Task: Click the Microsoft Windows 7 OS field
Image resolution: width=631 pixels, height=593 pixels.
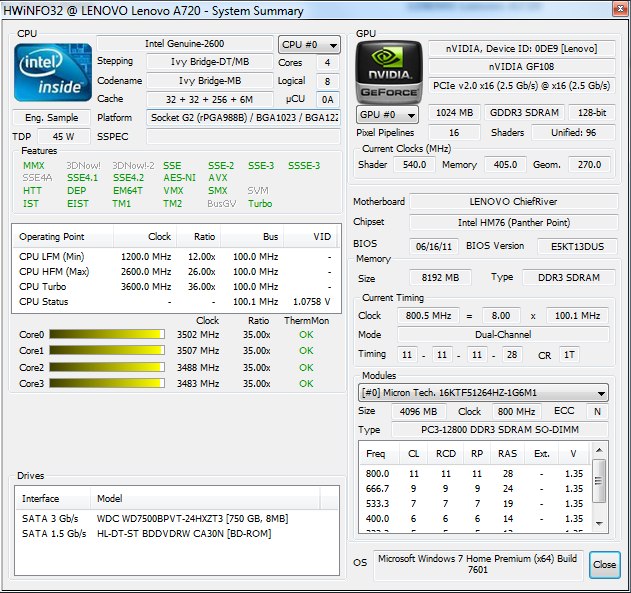Action: click(478, 564)
